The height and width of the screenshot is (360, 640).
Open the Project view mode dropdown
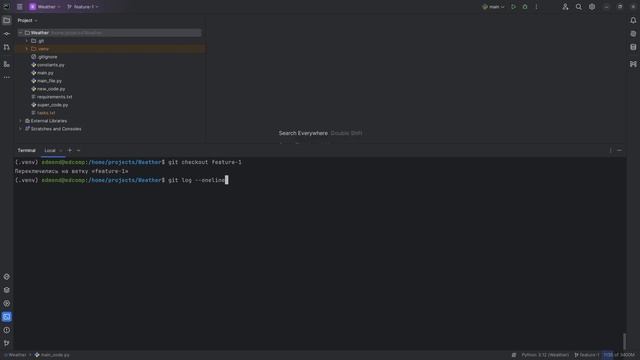click(x=27, y=20)
